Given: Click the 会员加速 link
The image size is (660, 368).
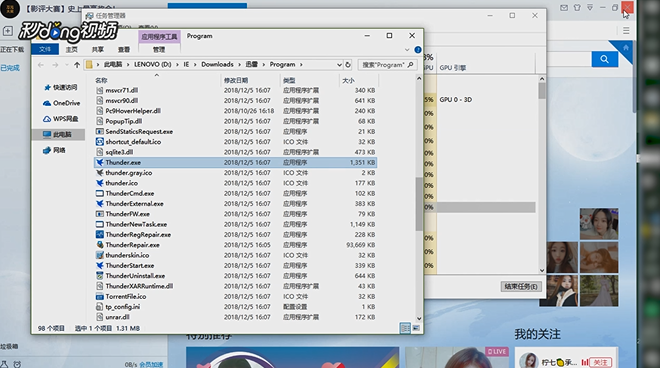Looking at the screenshot, I should pyautogui.click(x=151, y=365).
